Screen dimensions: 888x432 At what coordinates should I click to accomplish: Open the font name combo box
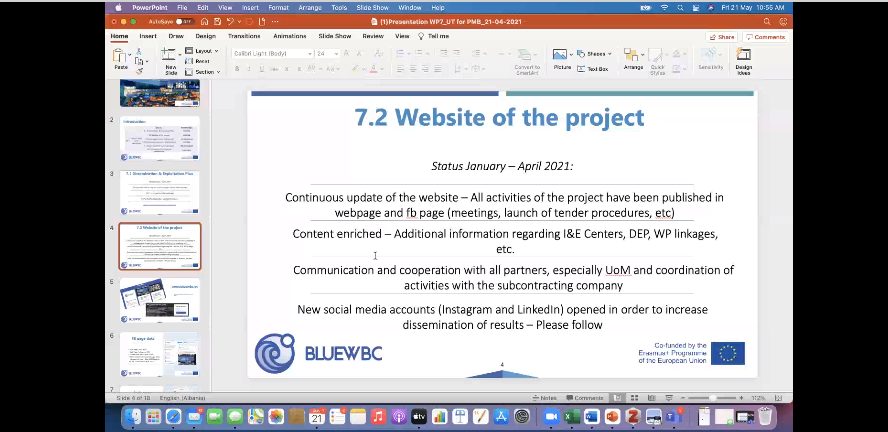pyautogui.click(x=270, y=53)
